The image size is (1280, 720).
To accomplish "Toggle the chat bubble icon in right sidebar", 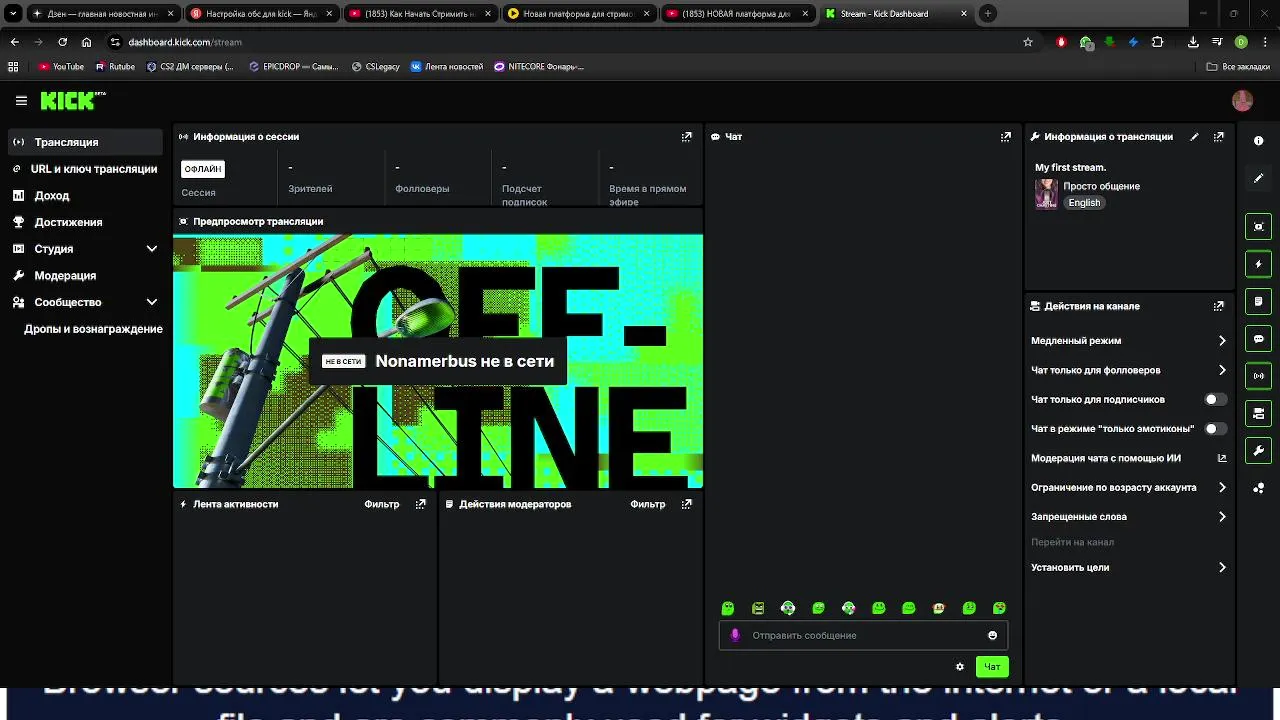I will (1258, 339).
